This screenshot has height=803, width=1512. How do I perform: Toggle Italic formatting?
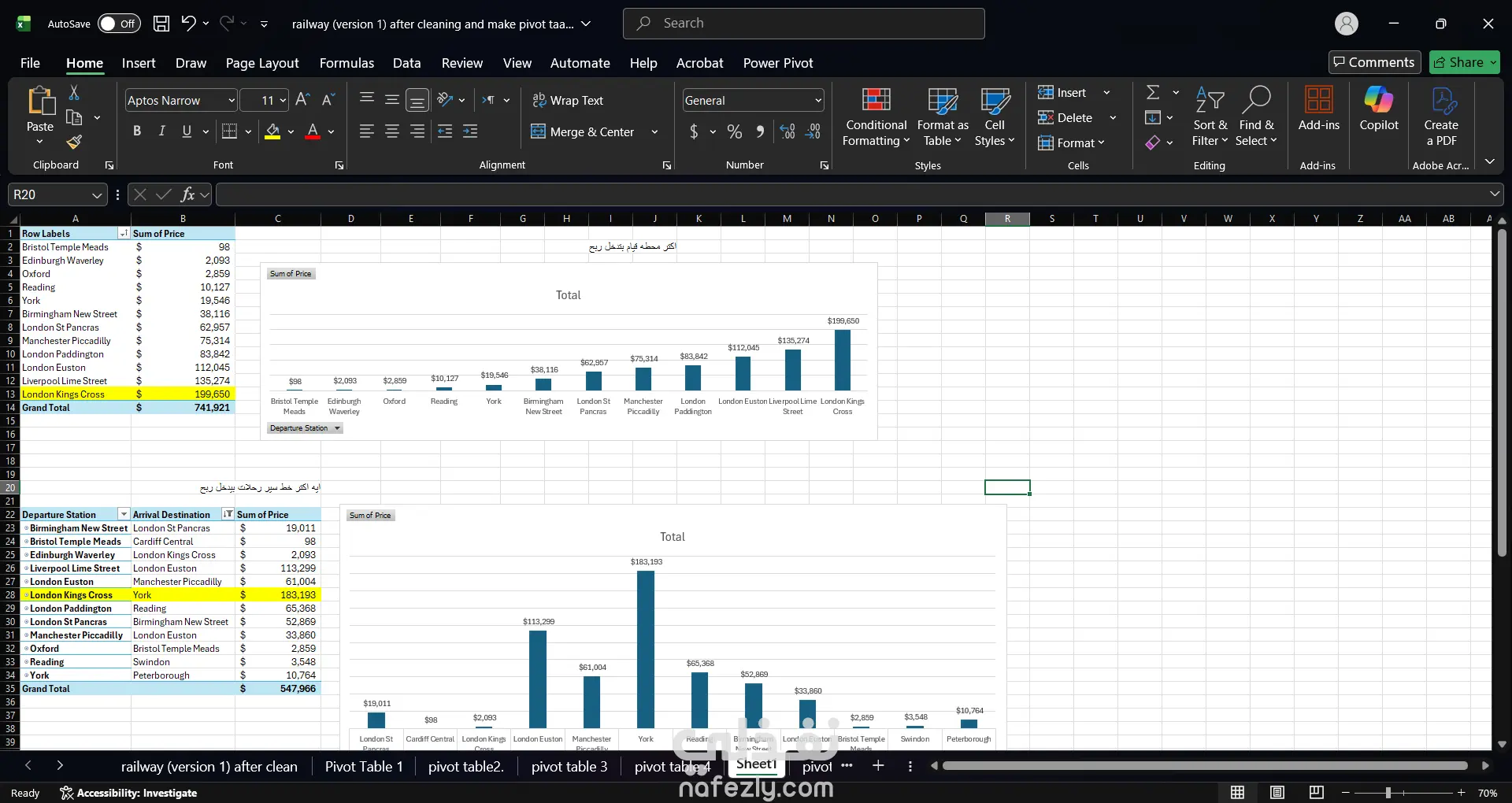point(161,131)
